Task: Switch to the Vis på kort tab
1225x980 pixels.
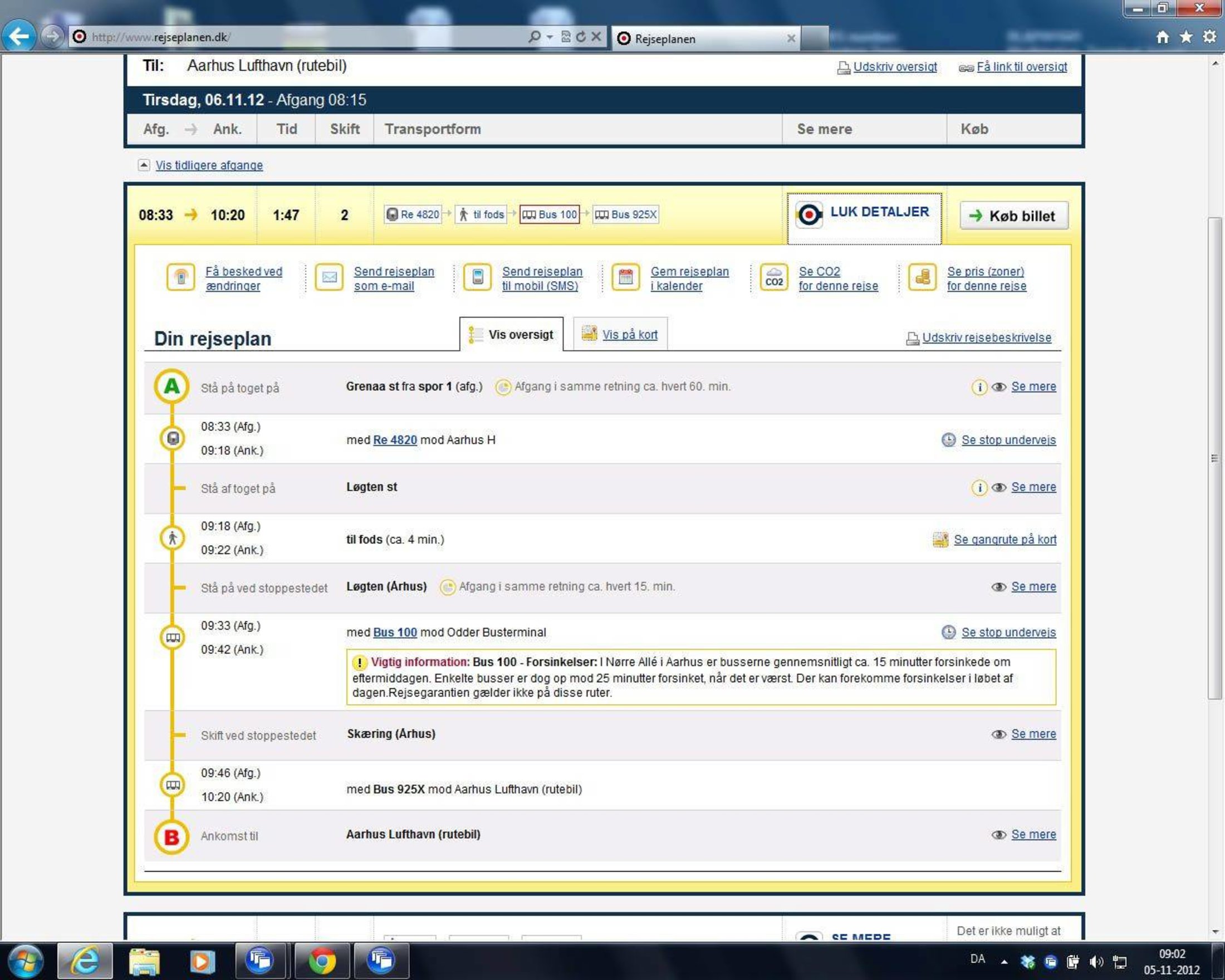Action: pos(620,334)
